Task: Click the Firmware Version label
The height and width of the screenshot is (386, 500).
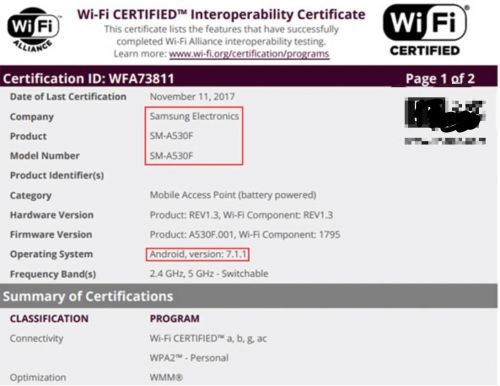Action: pyautogui.click(x=51, y=234)
